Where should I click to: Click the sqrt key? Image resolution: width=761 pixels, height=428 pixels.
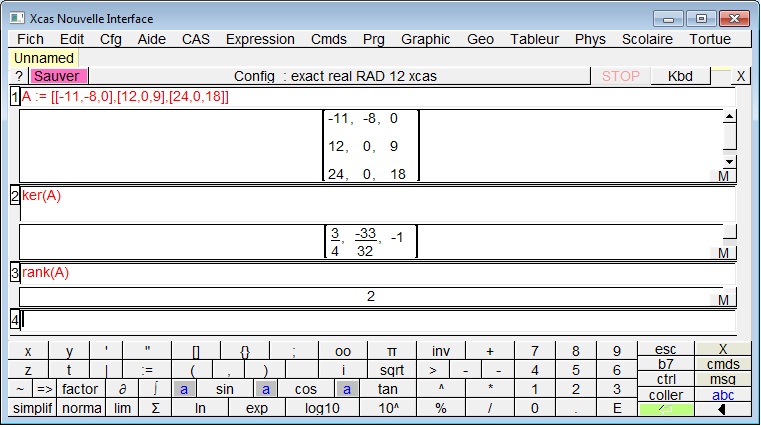point(392,370)
